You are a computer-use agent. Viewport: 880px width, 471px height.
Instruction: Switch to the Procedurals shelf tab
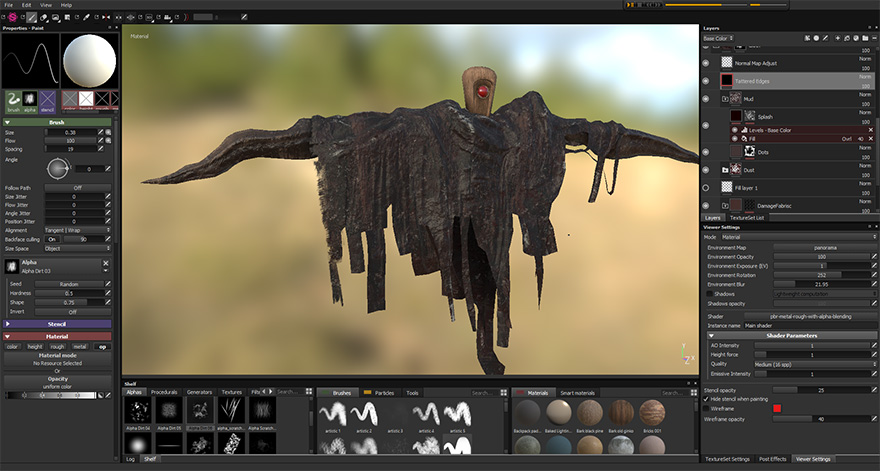point(164,392)
